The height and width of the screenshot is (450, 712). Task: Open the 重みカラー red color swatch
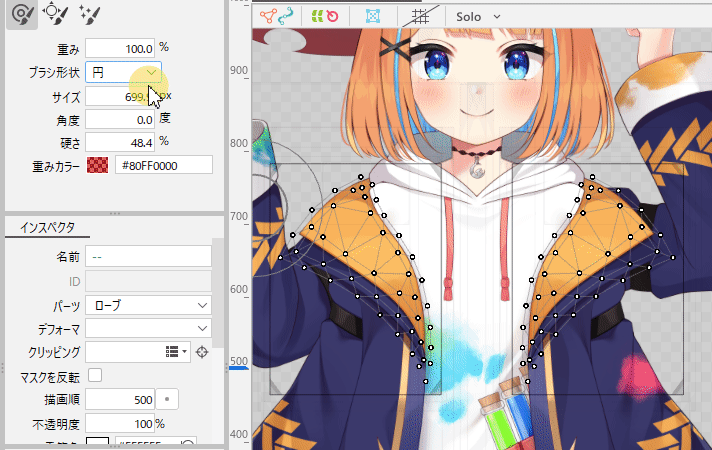click(98, 165)
